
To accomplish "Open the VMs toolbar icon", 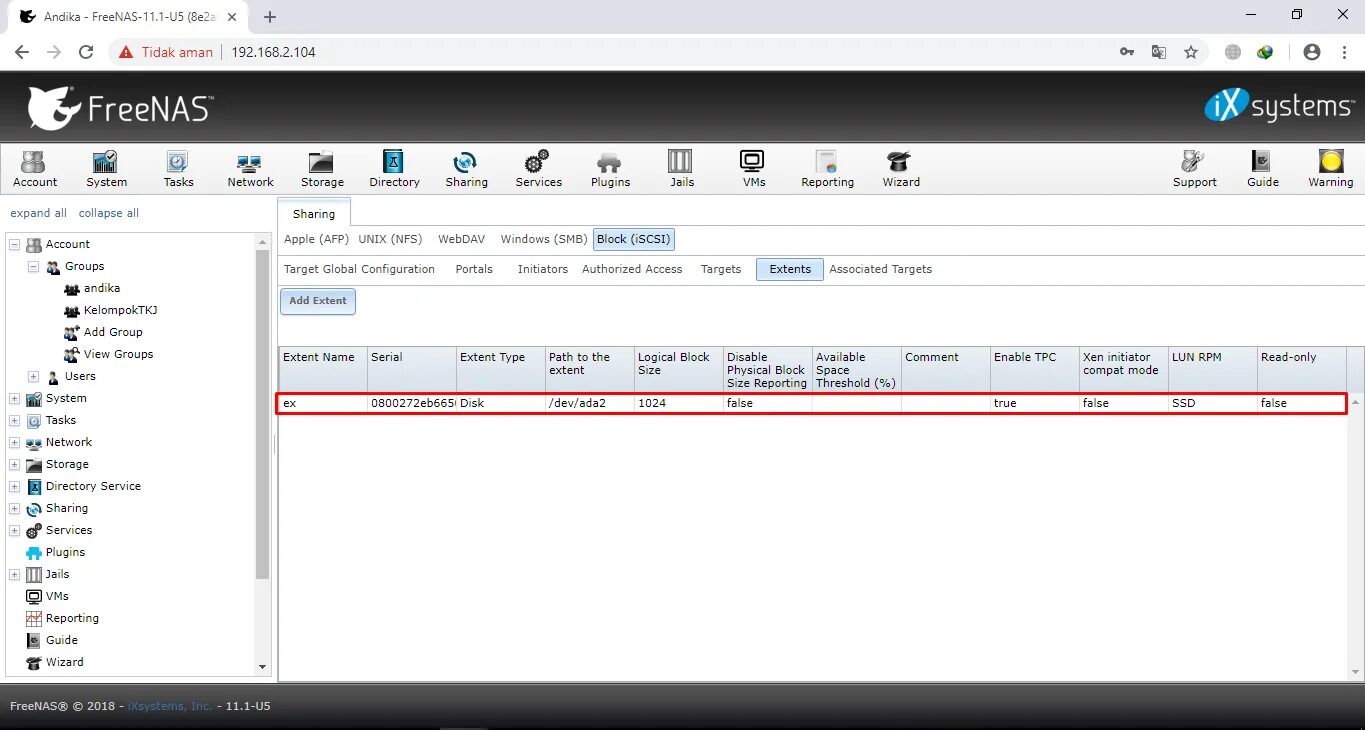I will tap(753, 168).
